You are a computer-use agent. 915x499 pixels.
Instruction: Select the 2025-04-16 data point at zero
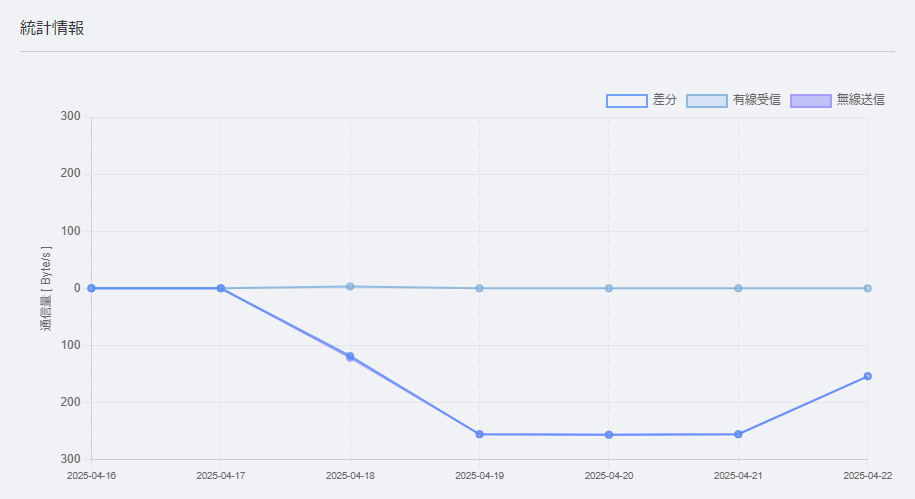click(92, 288)
